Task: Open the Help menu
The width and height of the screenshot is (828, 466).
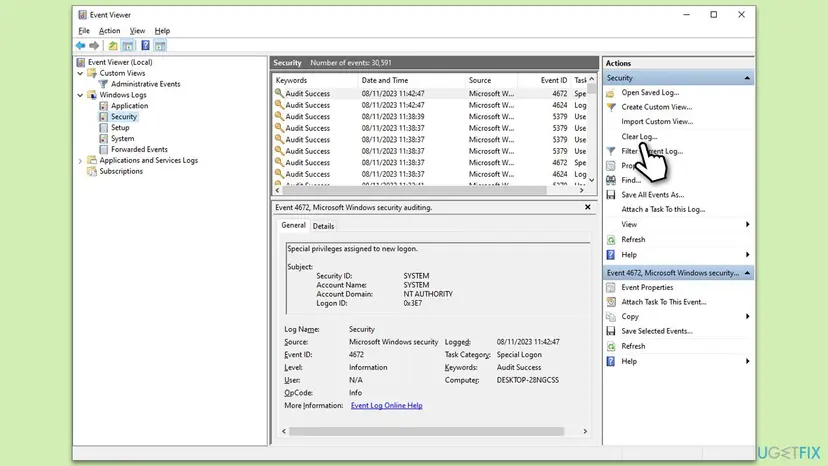Action: click(x=162, y=31)
